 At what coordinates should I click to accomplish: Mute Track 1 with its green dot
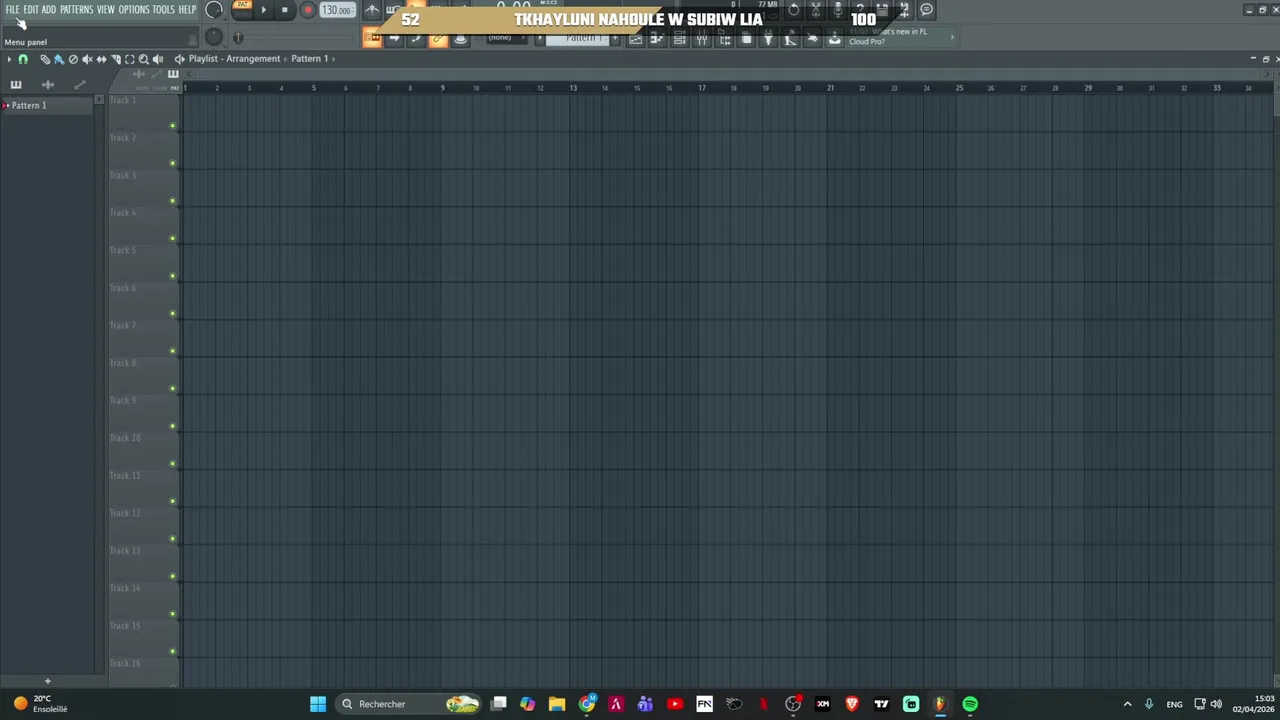[172, 126]
